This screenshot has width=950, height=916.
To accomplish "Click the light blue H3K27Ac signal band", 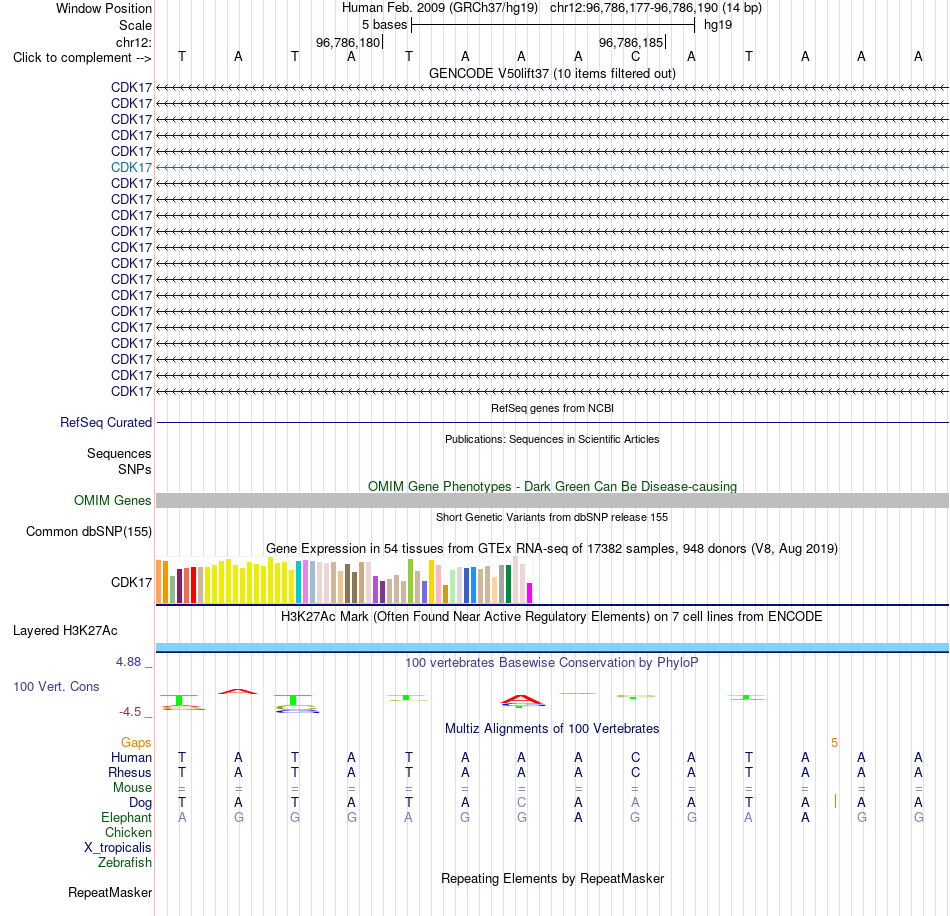I will [x=552, y=647].
